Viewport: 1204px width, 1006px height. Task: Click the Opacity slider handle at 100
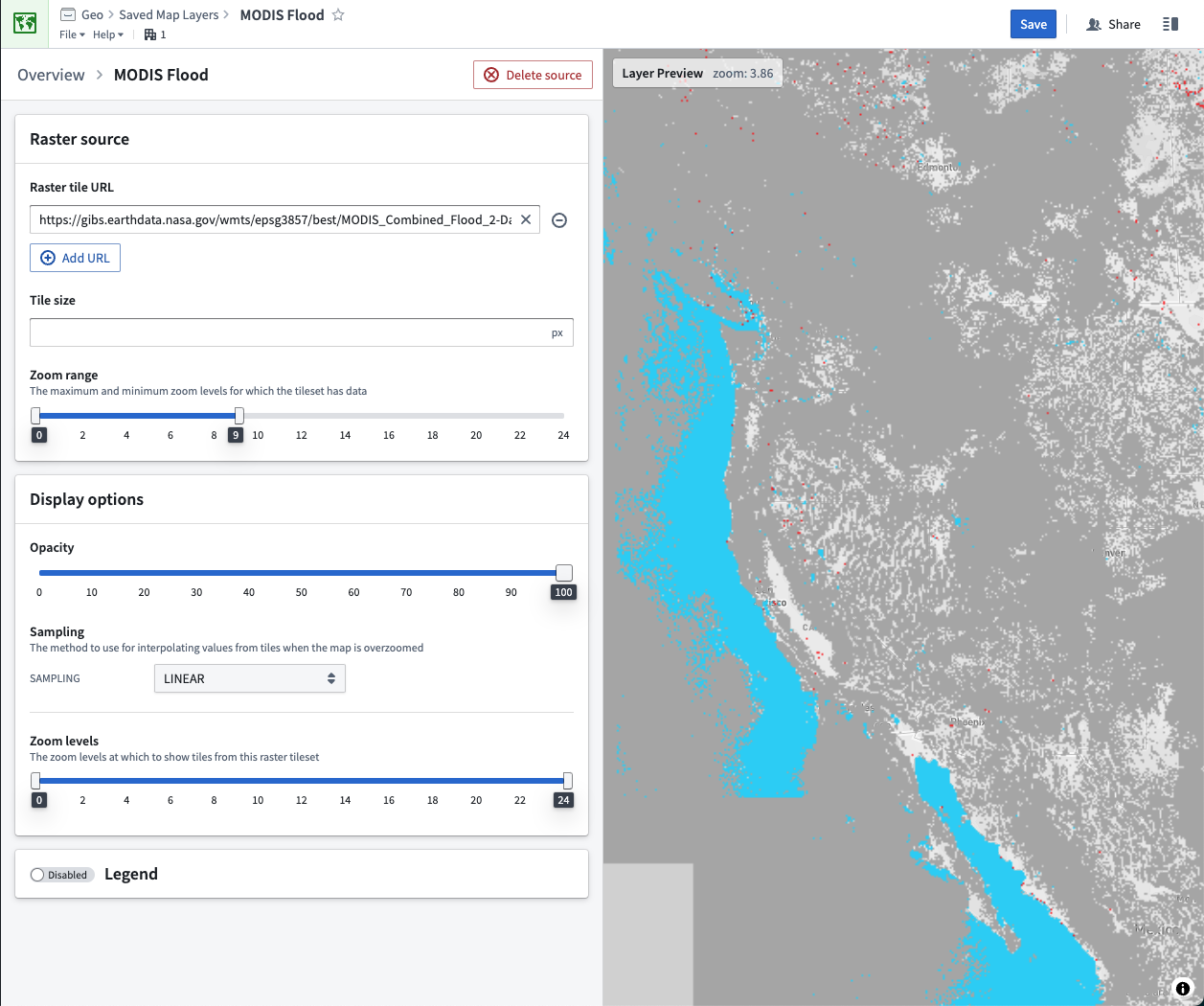click(564, 573)
